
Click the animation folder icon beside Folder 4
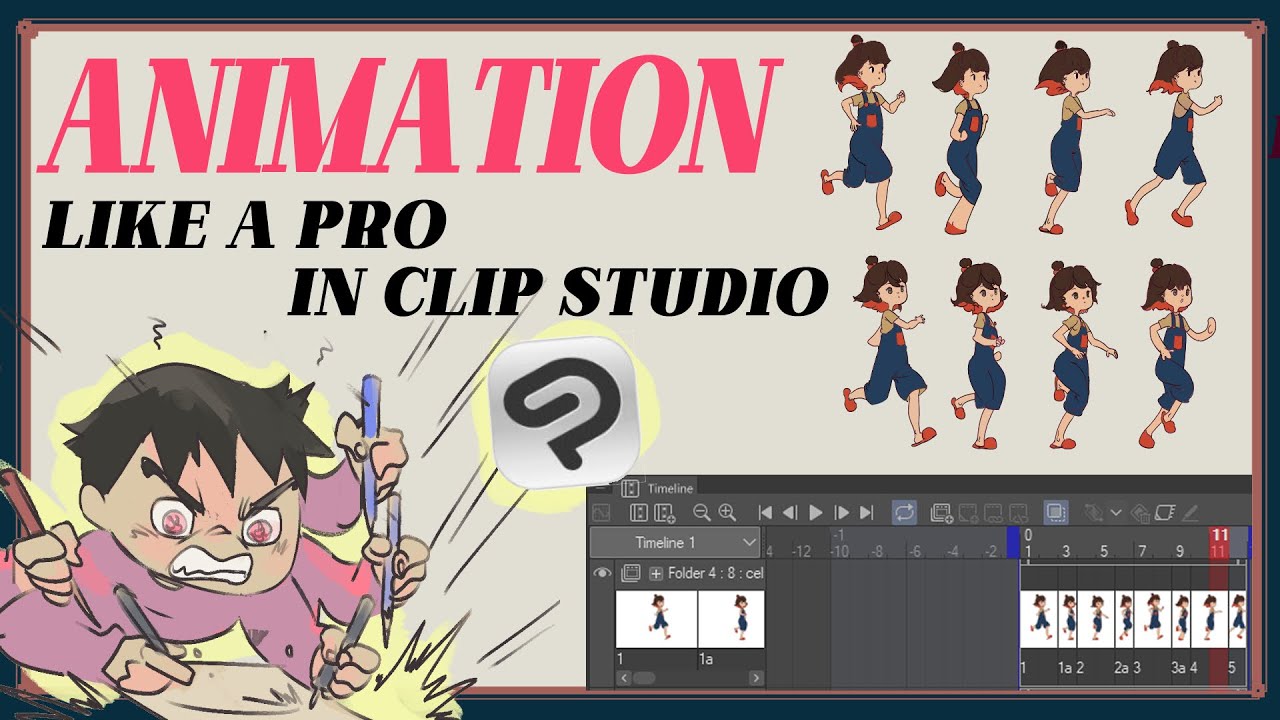click(x=631, y=573)
